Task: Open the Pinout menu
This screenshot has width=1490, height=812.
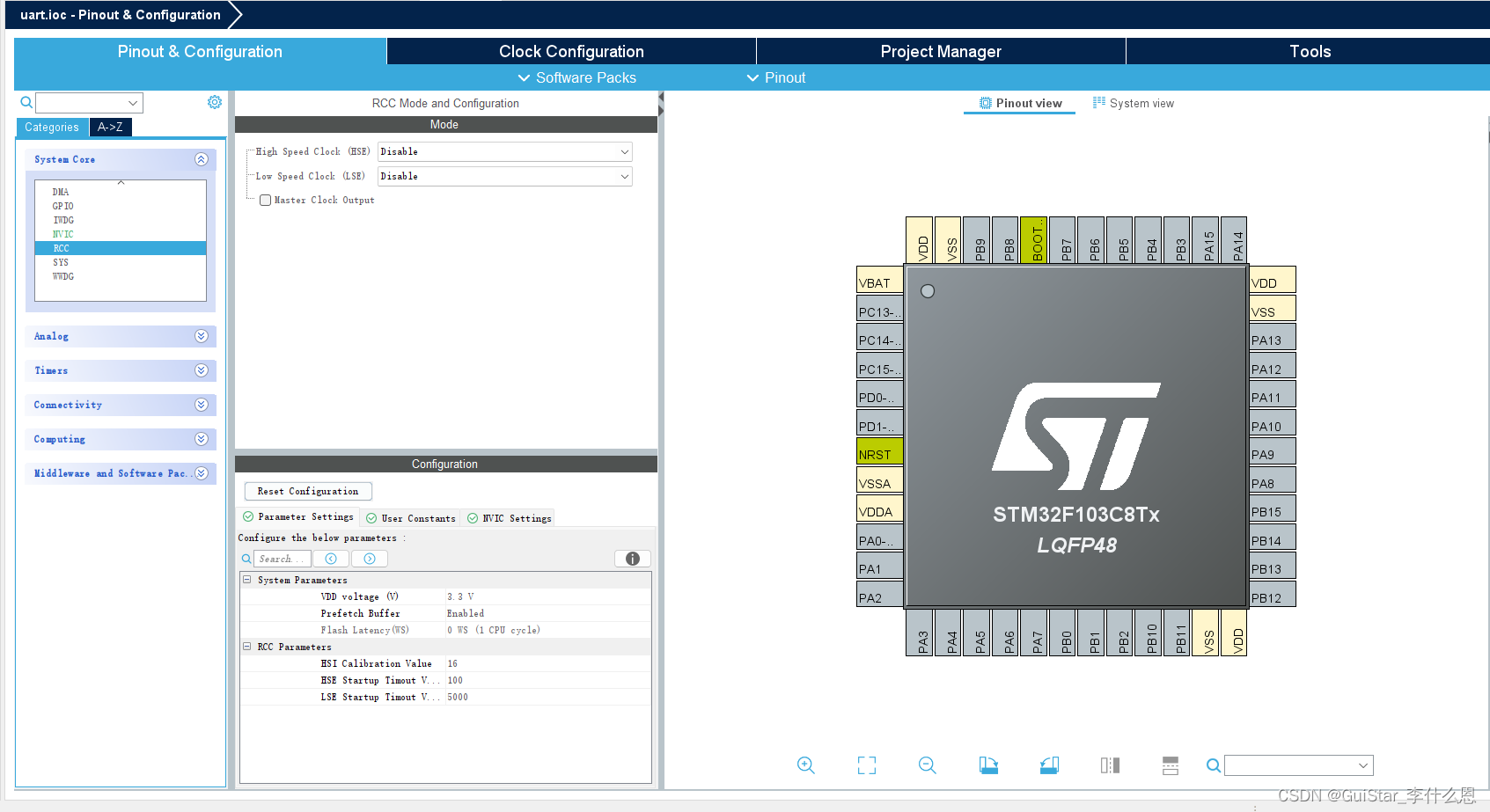Action: click(776, 77)
